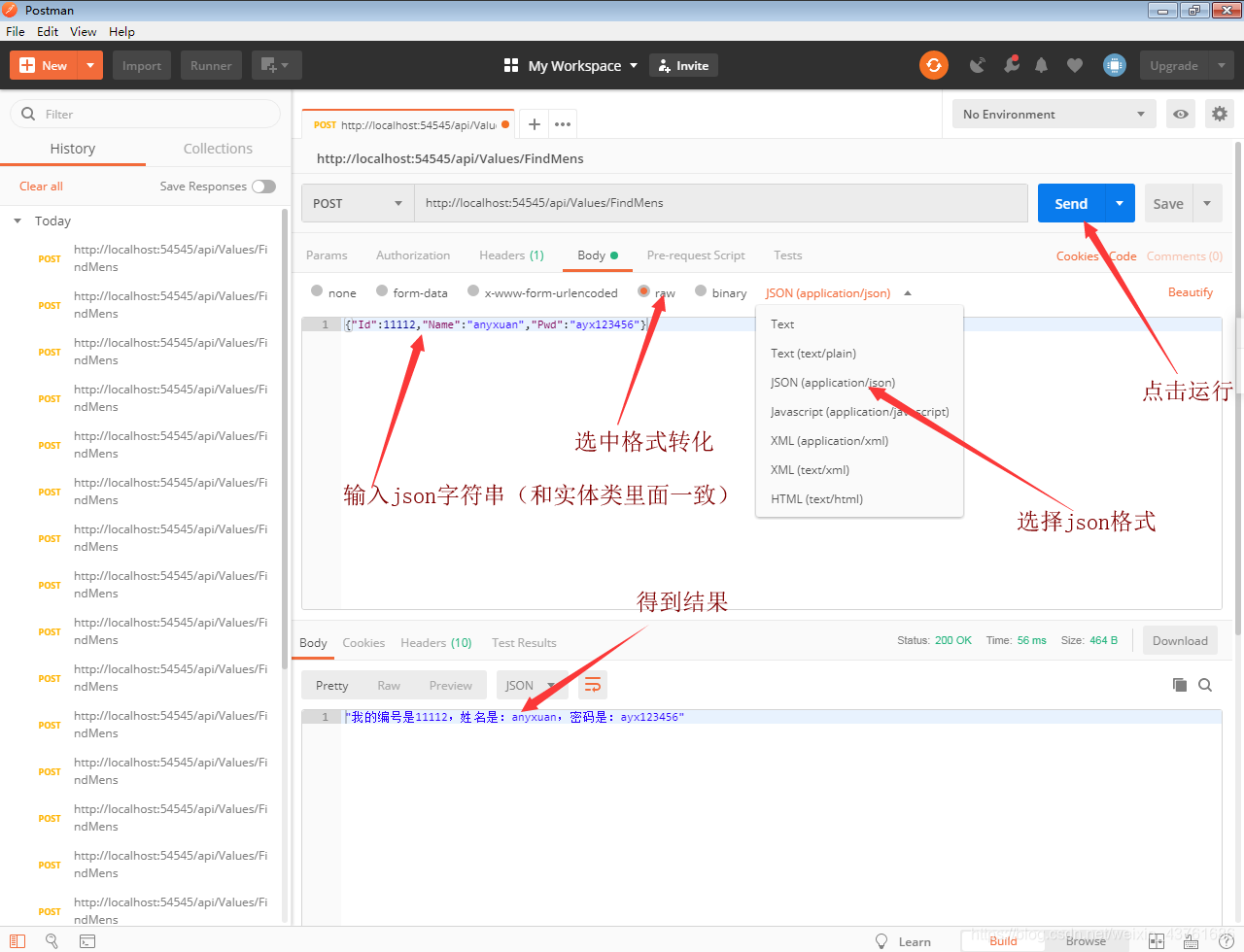Click the Import button
This screenshot has height=952, width=1244.
click(x=142, y=65)
